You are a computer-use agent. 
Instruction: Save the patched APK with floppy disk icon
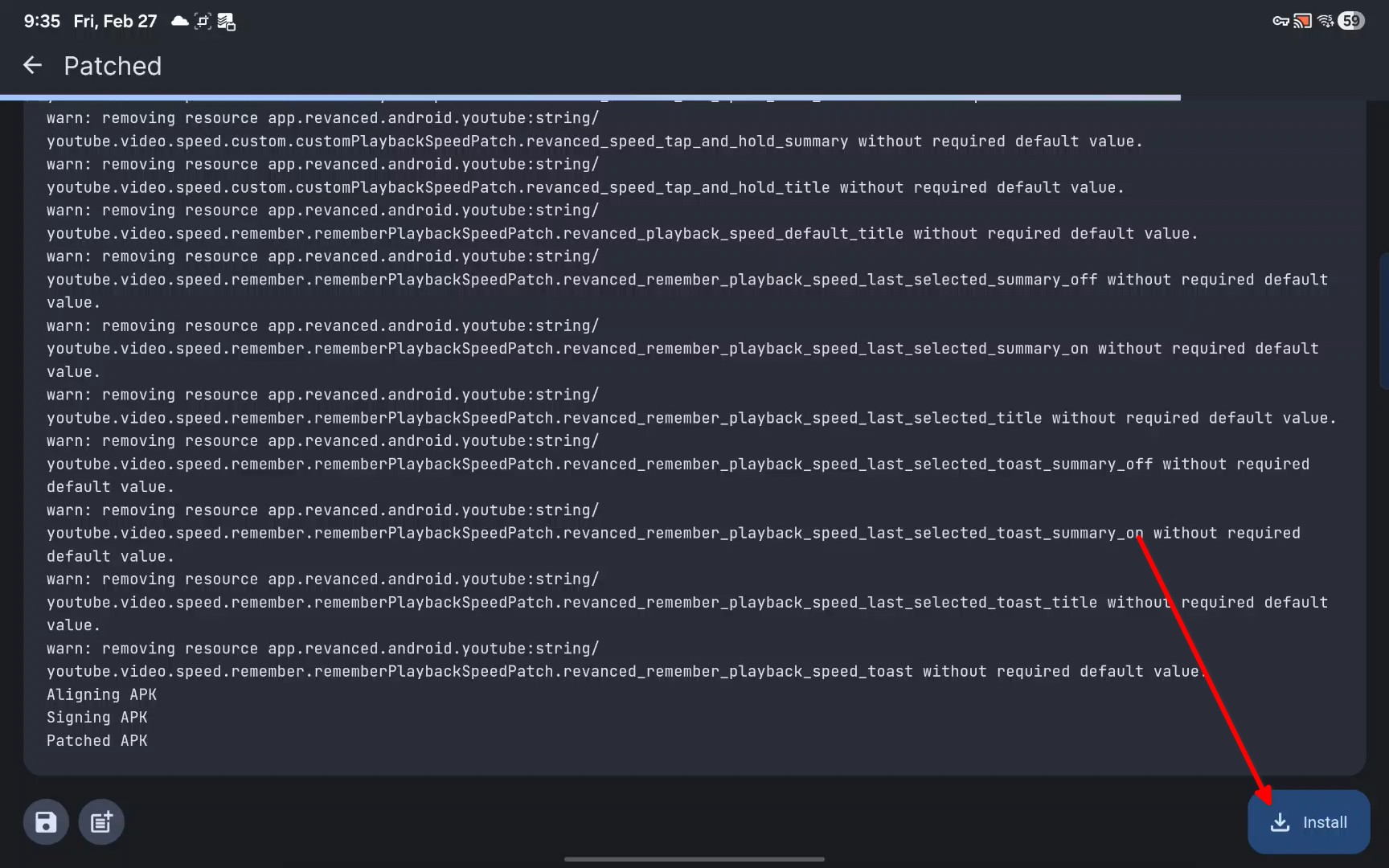(x=46, y=822)
